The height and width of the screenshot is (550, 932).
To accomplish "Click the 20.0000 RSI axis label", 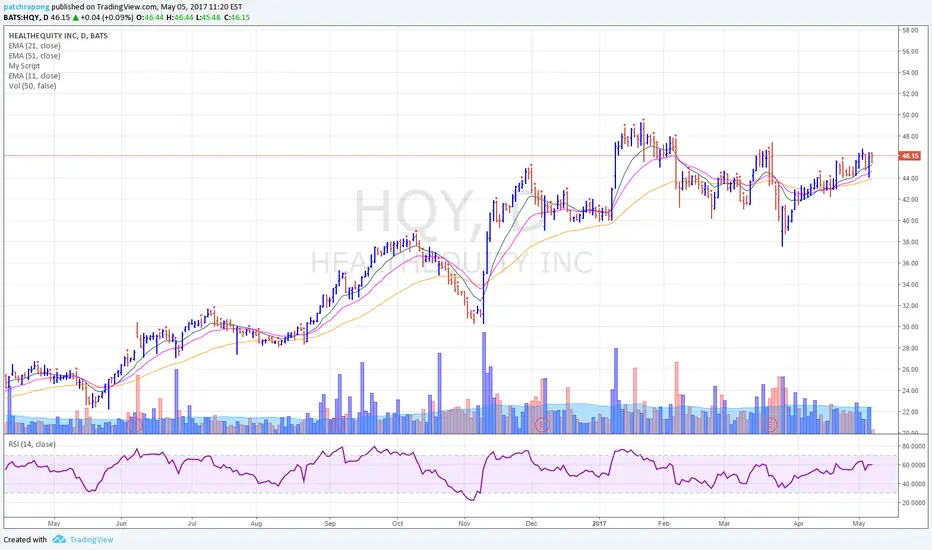I will (914, 503).
